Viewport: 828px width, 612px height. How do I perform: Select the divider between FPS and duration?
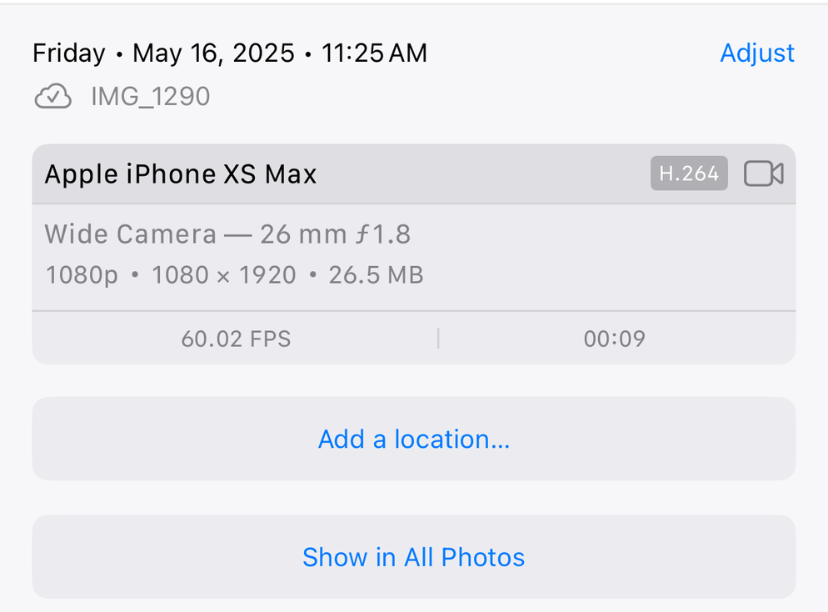pyautogui.click(x=438, y=338)
